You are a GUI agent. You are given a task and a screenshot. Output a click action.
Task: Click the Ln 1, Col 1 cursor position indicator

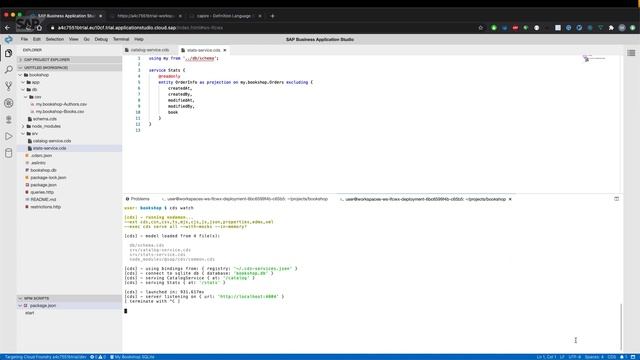point(546,357)
